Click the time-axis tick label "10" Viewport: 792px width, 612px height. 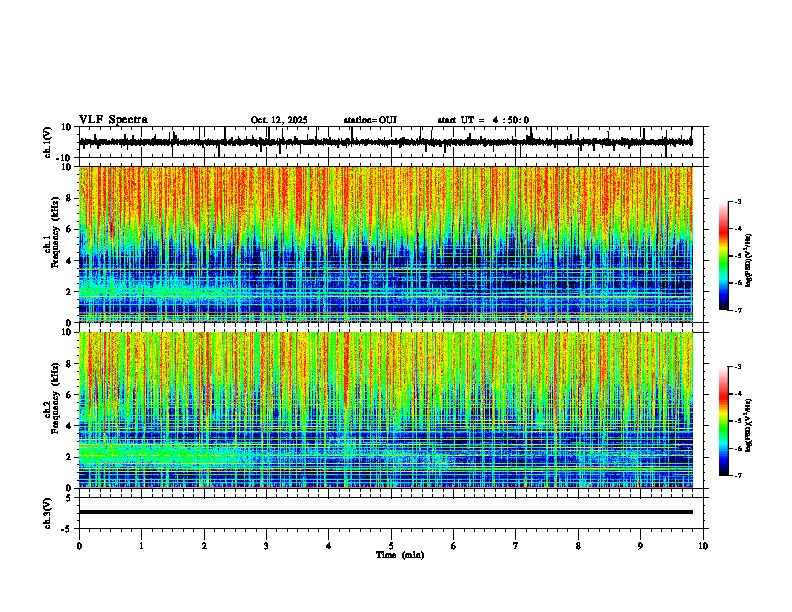pyautogui.click(x=703, y=546)
